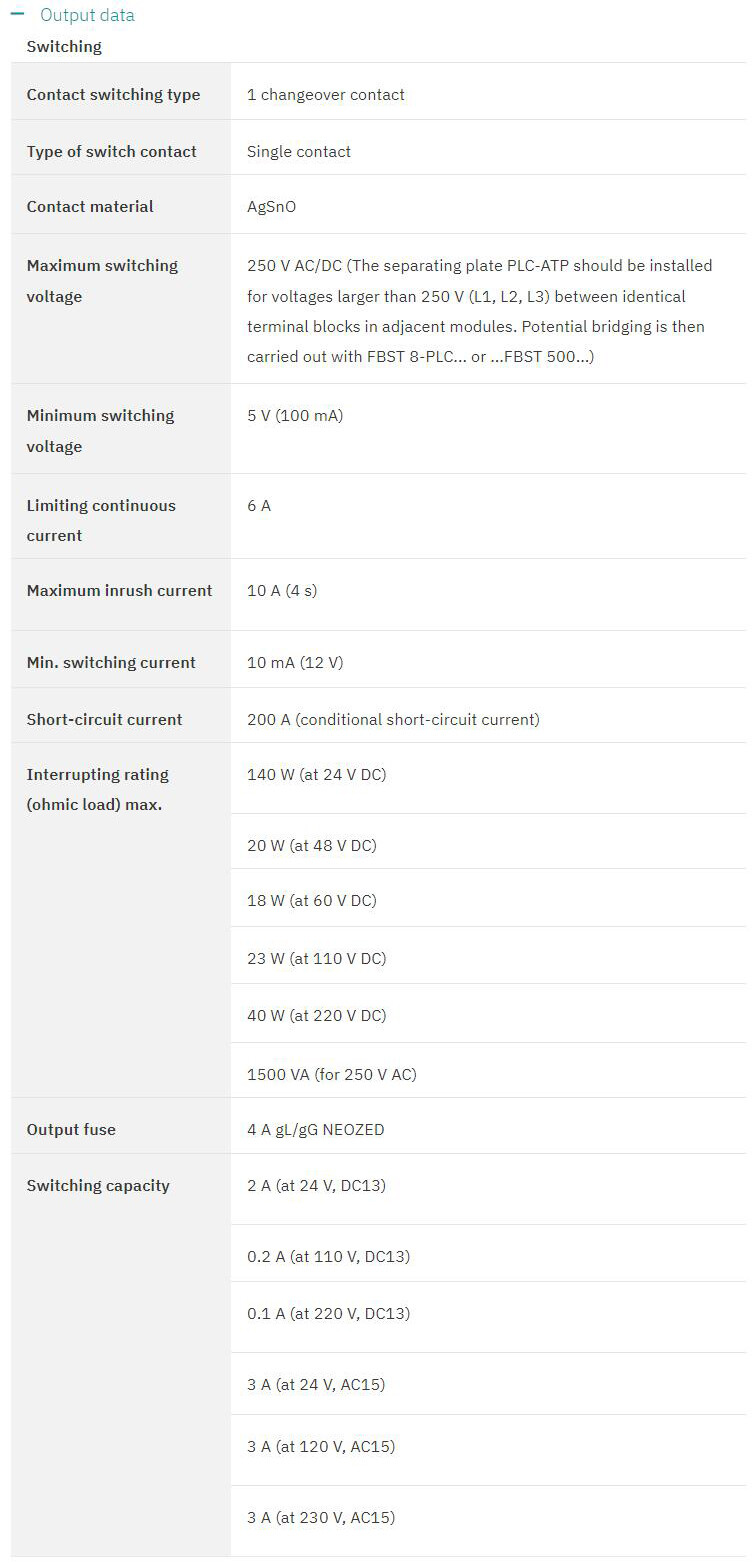
Task: Select the '5 V (100 mA)' value
Action: point(295,416)
